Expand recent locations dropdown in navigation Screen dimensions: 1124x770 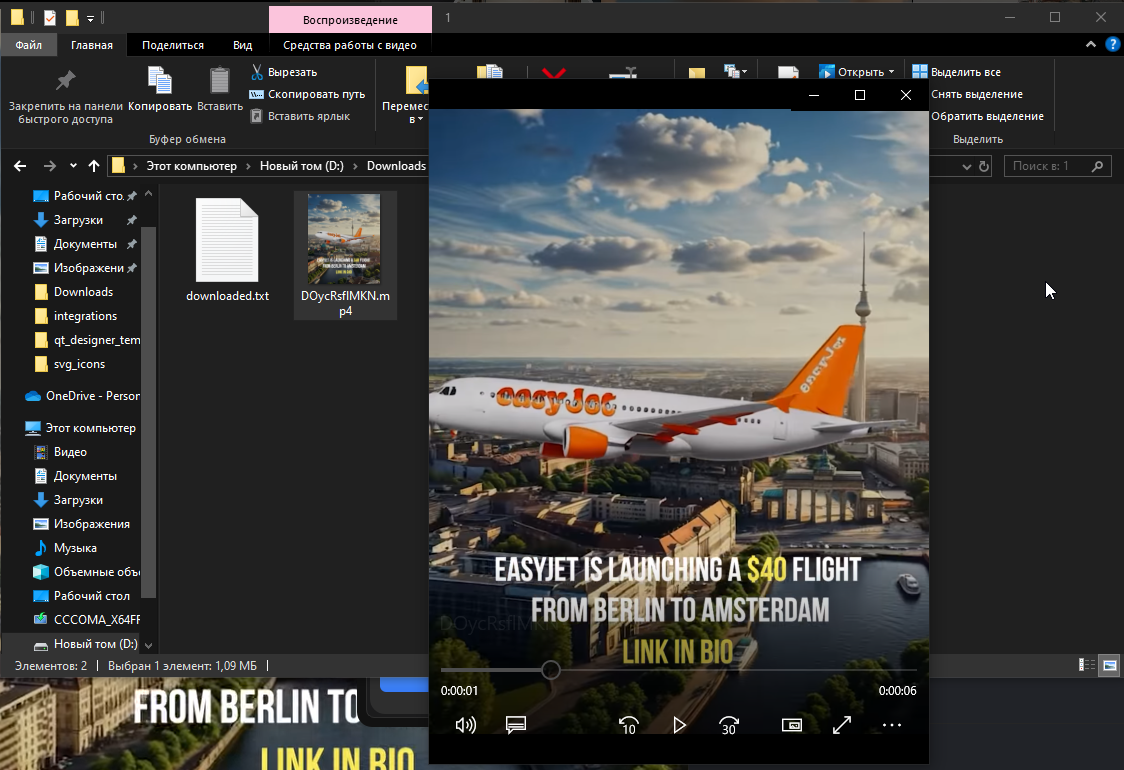point(74,166)
